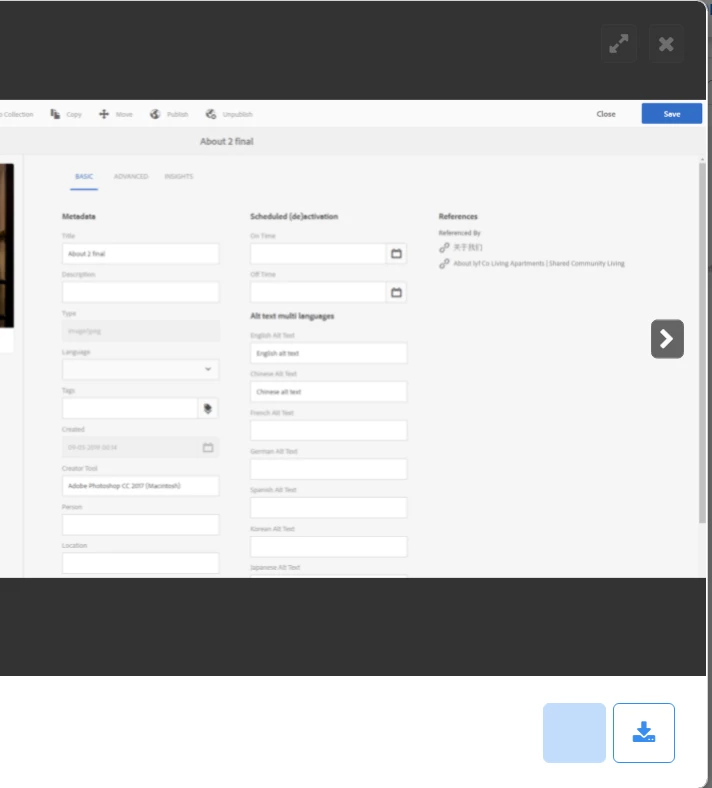Click the French Alt Text field
The image size is (712, 788).
point(329,431)
